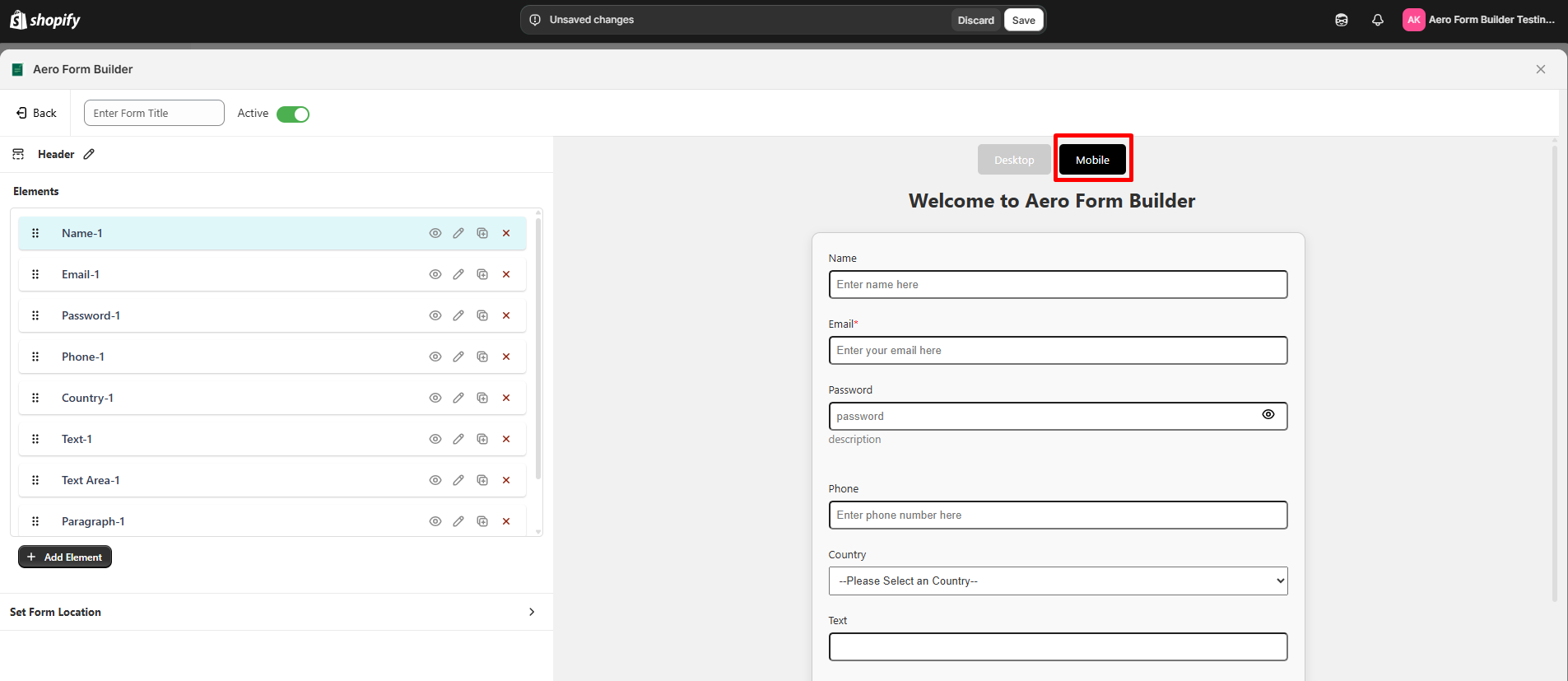Edit the Text-1 element

[x=458, y=439]
